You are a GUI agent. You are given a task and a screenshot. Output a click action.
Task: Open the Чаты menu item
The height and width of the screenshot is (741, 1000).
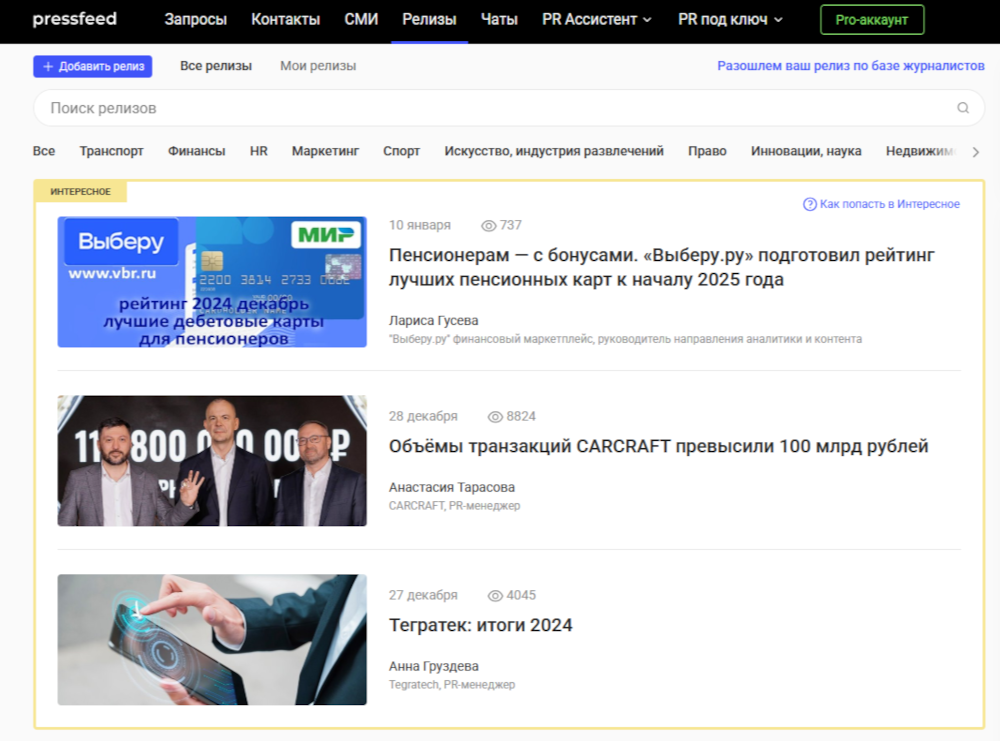coord(499,20)
